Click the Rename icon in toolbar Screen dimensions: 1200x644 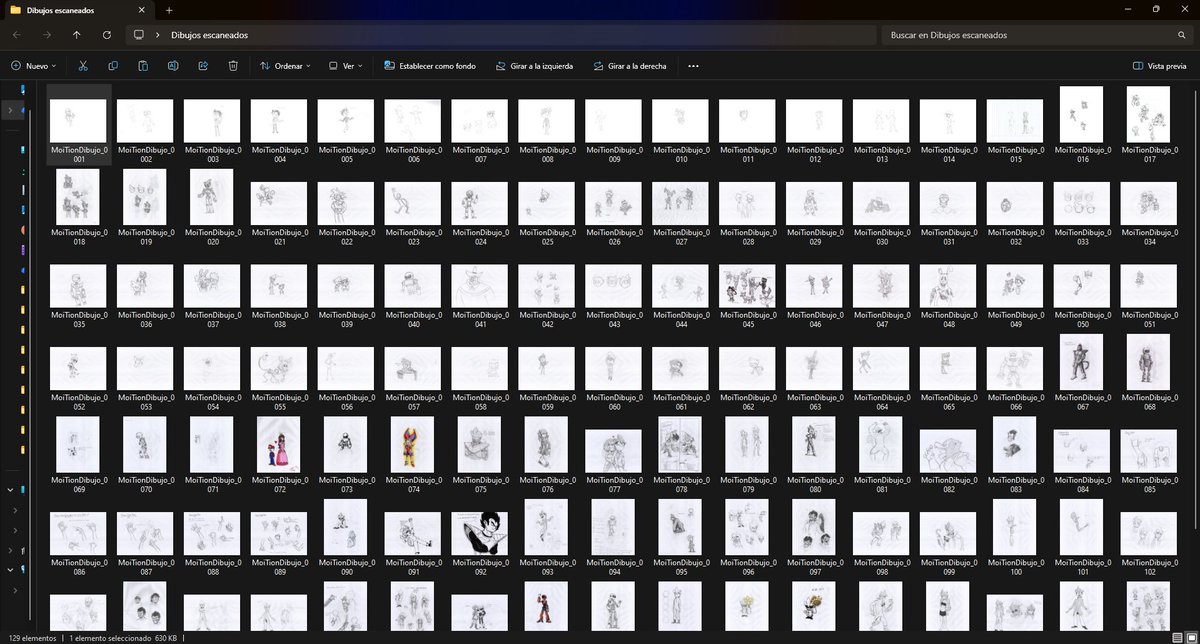point(173,66)
